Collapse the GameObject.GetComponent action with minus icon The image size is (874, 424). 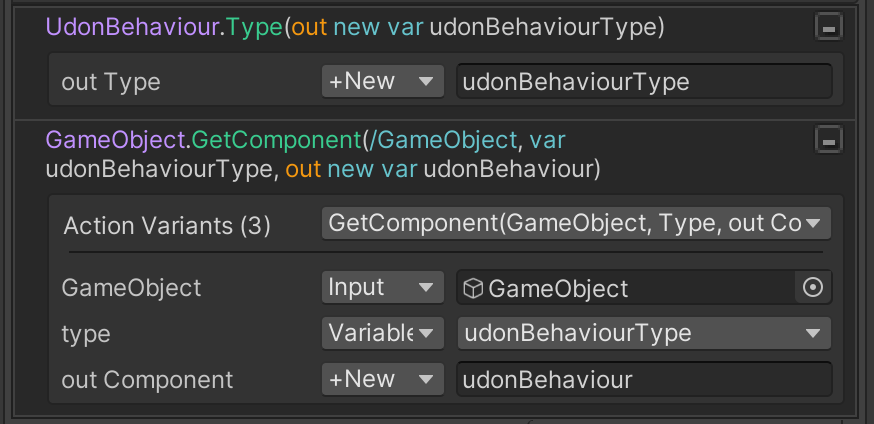(829, 139)
